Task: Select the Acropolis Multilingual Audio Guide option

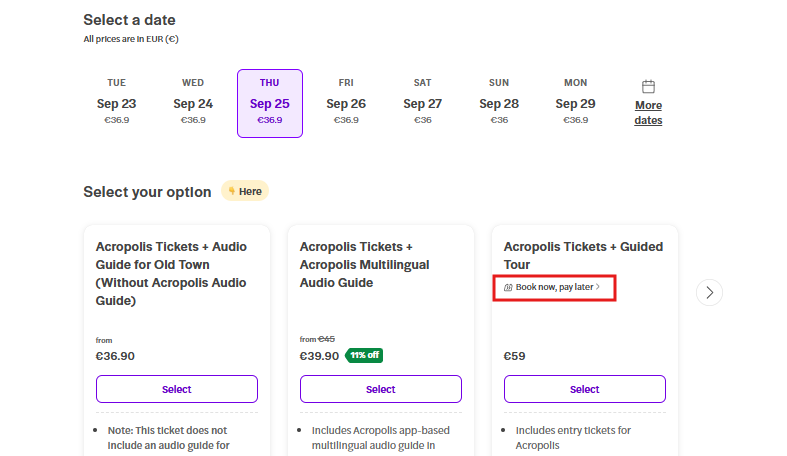Action: point(381,389)
